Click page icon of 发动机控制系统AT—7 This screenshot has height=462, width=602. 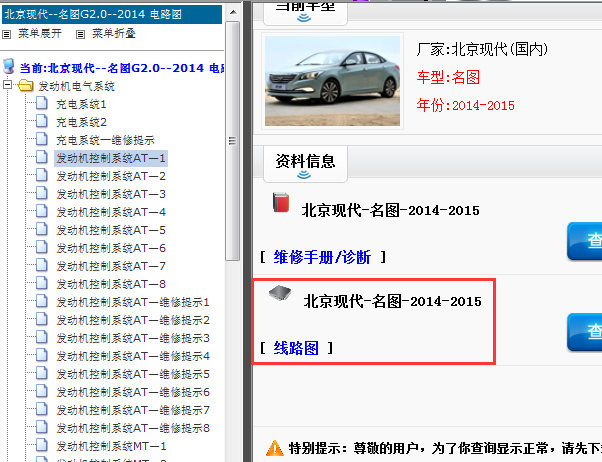[41, 265]
